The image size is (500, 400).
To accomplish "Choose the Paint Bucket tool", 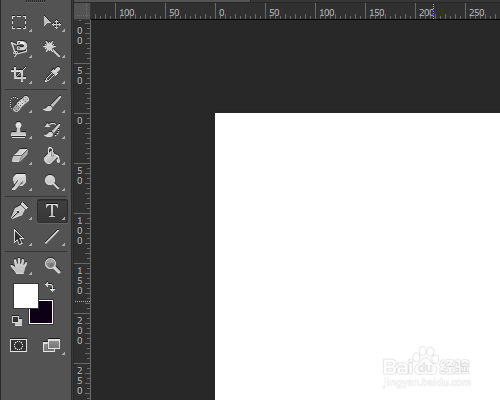I will tap(52, 156).
